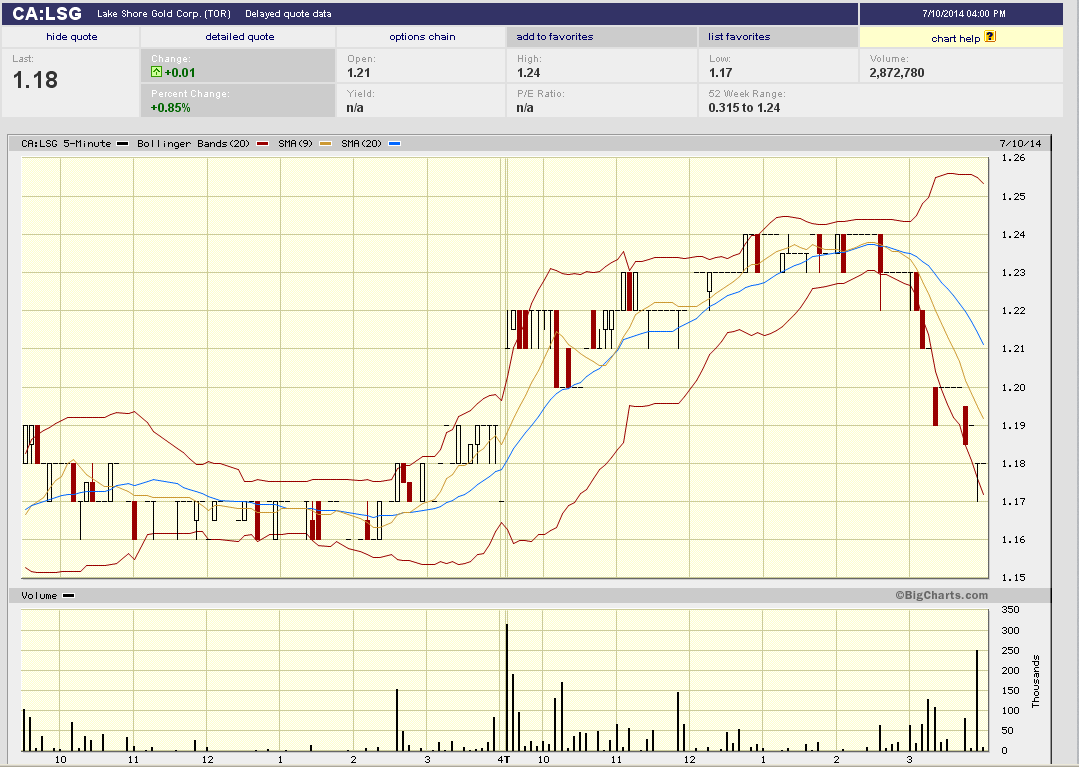The width and height of the screenshot is (1079, 767).
Task: Click the 350 volume axis label
Action: click(x=1010, y=609)
